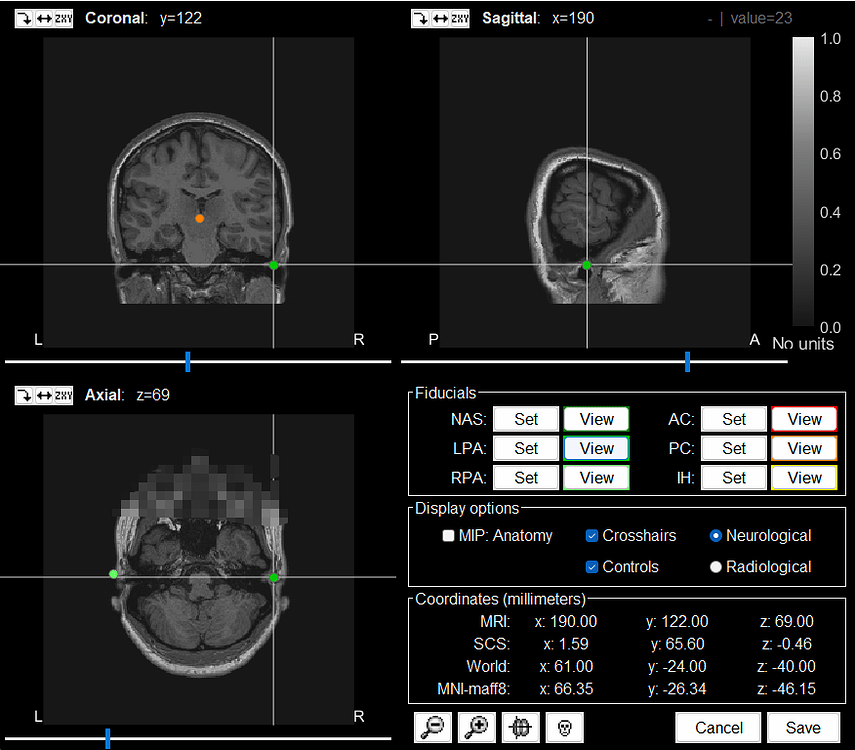This screenshot has width=855, height=750.
Task: Click the MNI-maff8 z: -46.15 value
Action: pos(786,689)
